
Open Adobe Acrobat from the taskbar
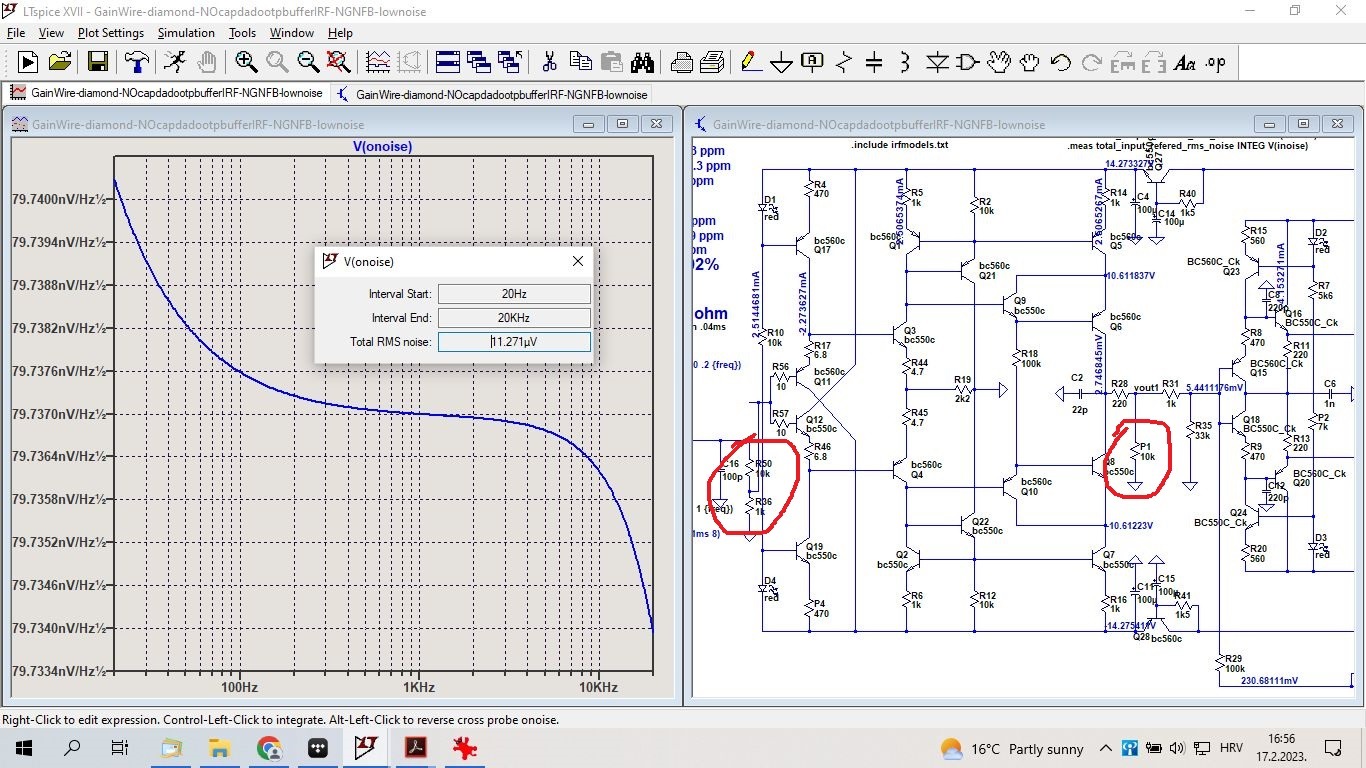point(415,748)
